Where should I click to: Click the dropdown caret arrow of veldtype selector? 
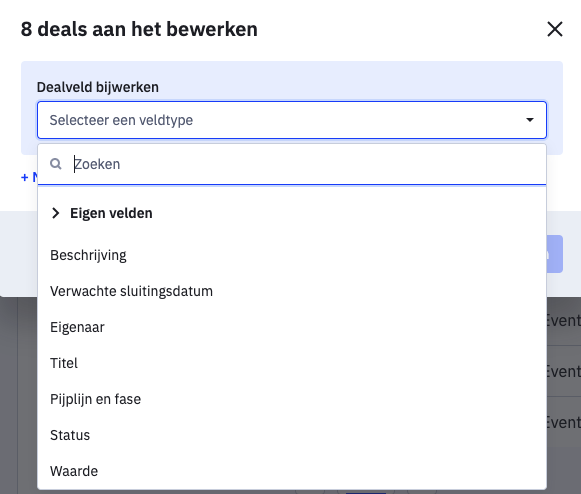point(530,120)
